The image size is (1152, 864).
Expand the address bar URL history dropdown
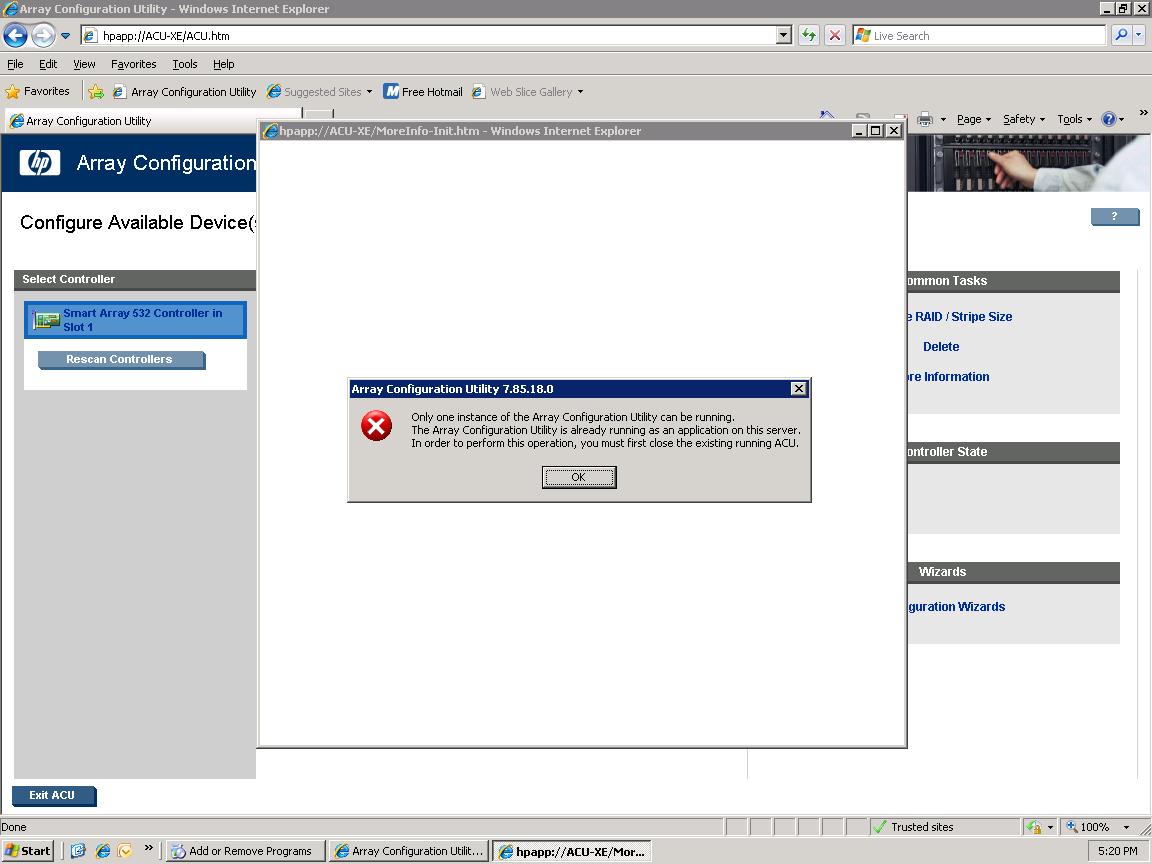pos(784,35)
